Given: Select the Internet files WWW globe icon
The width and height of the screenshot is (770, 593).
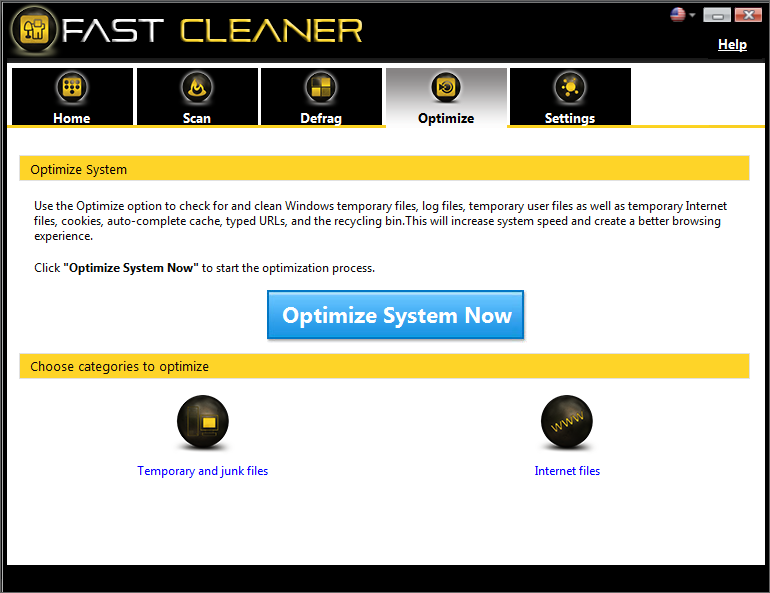Looking at the screenshot, I should (567, 424).
